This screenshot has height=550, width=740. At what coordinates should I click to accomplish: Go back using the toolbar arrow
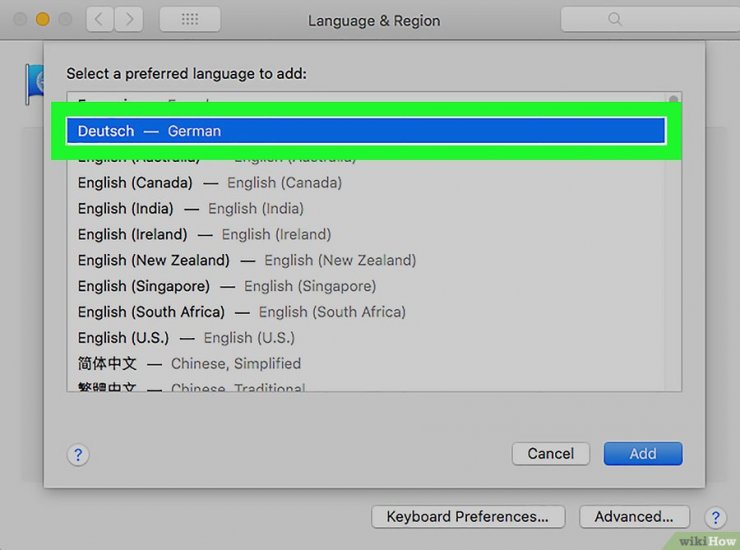100,19
